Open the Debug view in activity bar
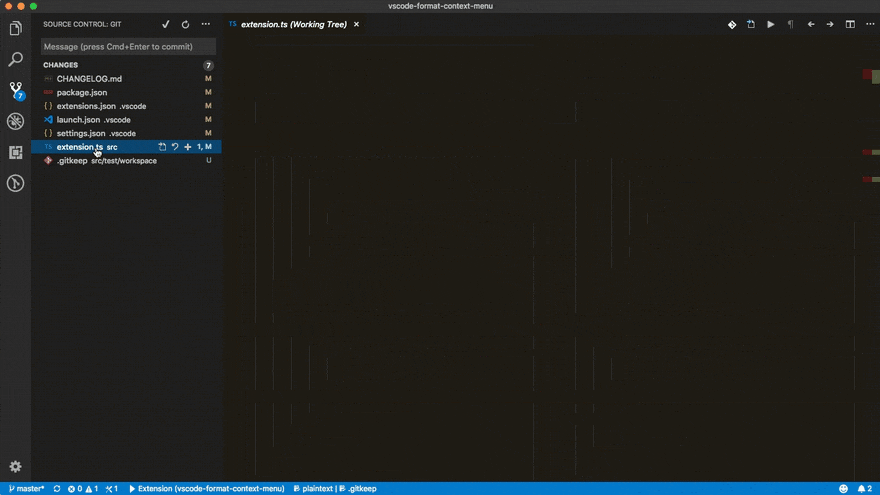The width and height of the screenshot is (880, 495). pyautogui.click(x=16, y=121)
